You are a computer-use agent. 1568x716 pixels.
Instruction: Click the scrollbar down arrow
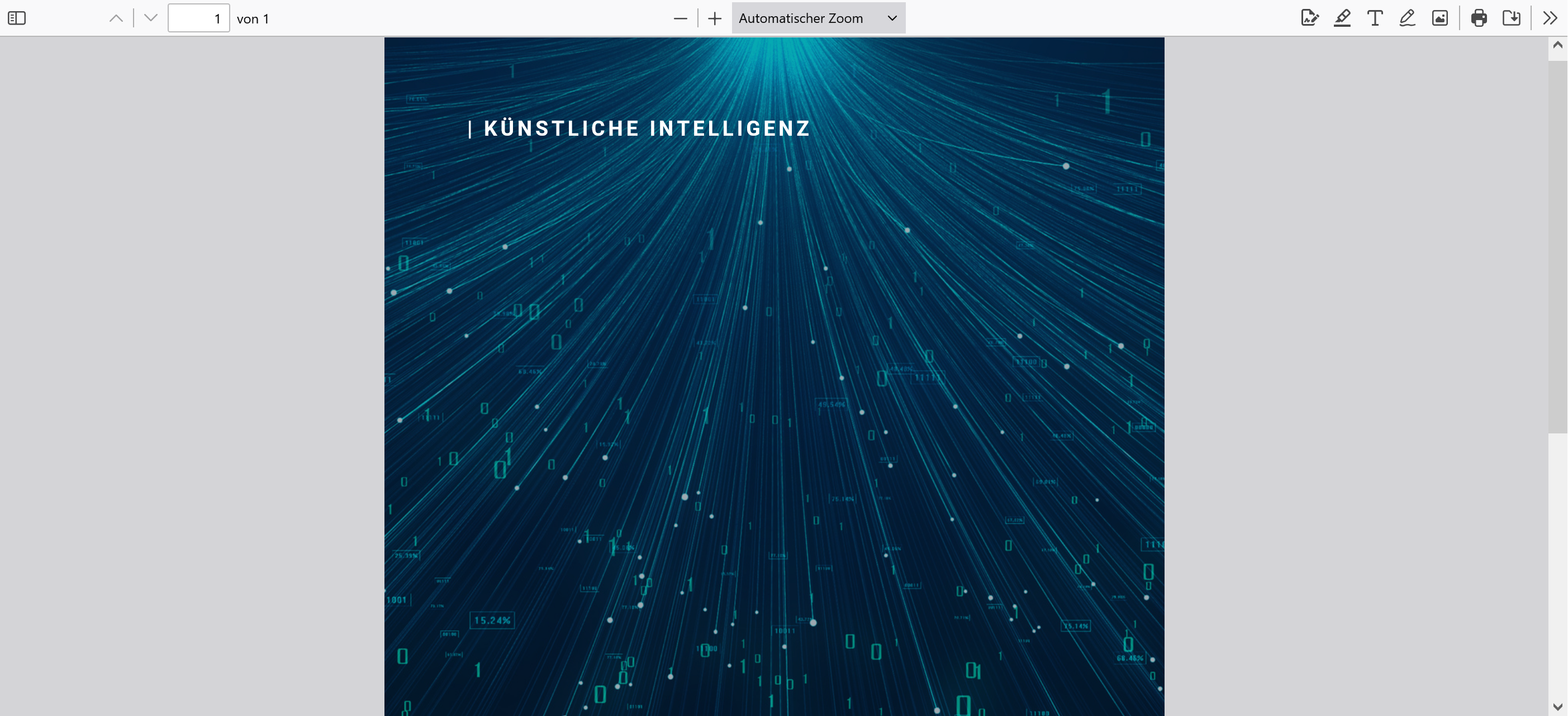[1557, 707]
